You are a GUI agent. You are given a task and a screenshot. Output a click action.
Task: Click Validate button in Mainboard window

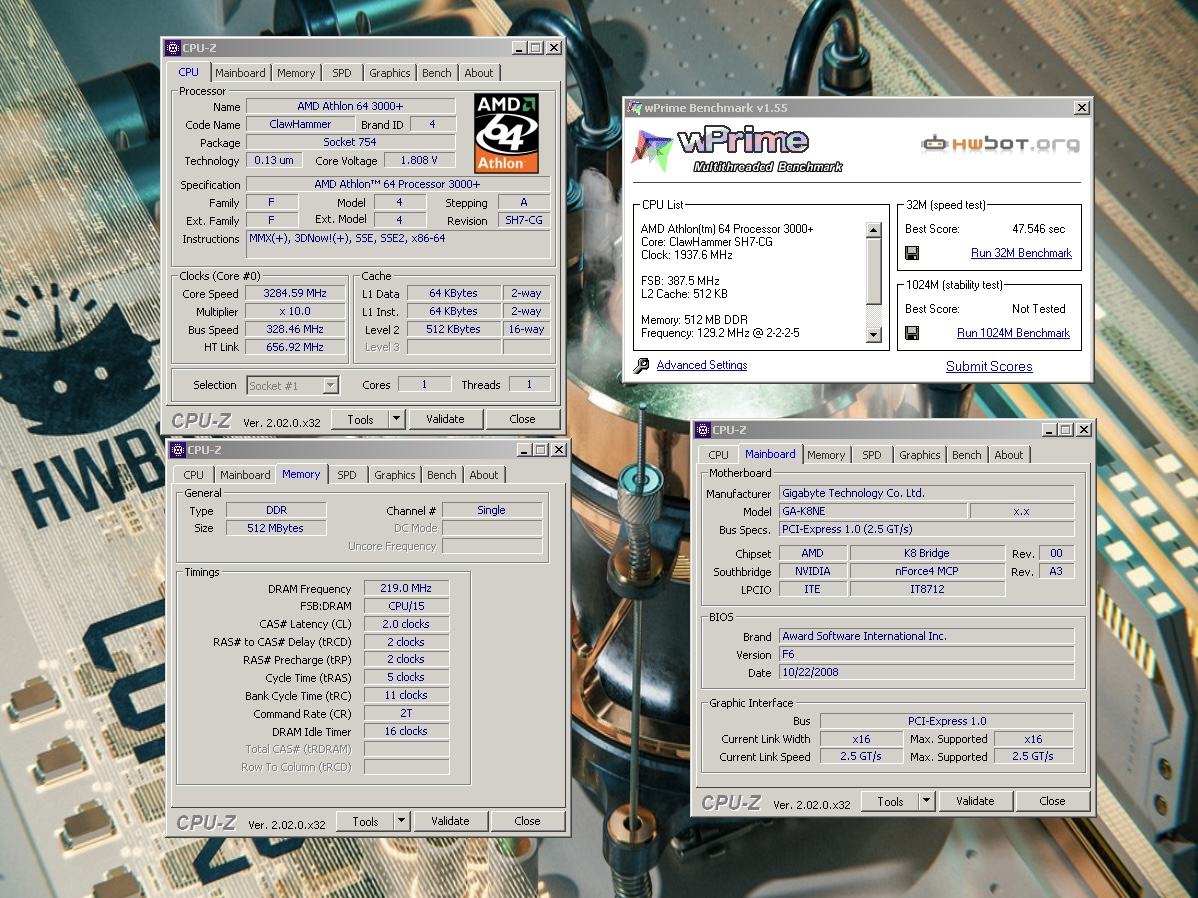click(x=975, y=801)
